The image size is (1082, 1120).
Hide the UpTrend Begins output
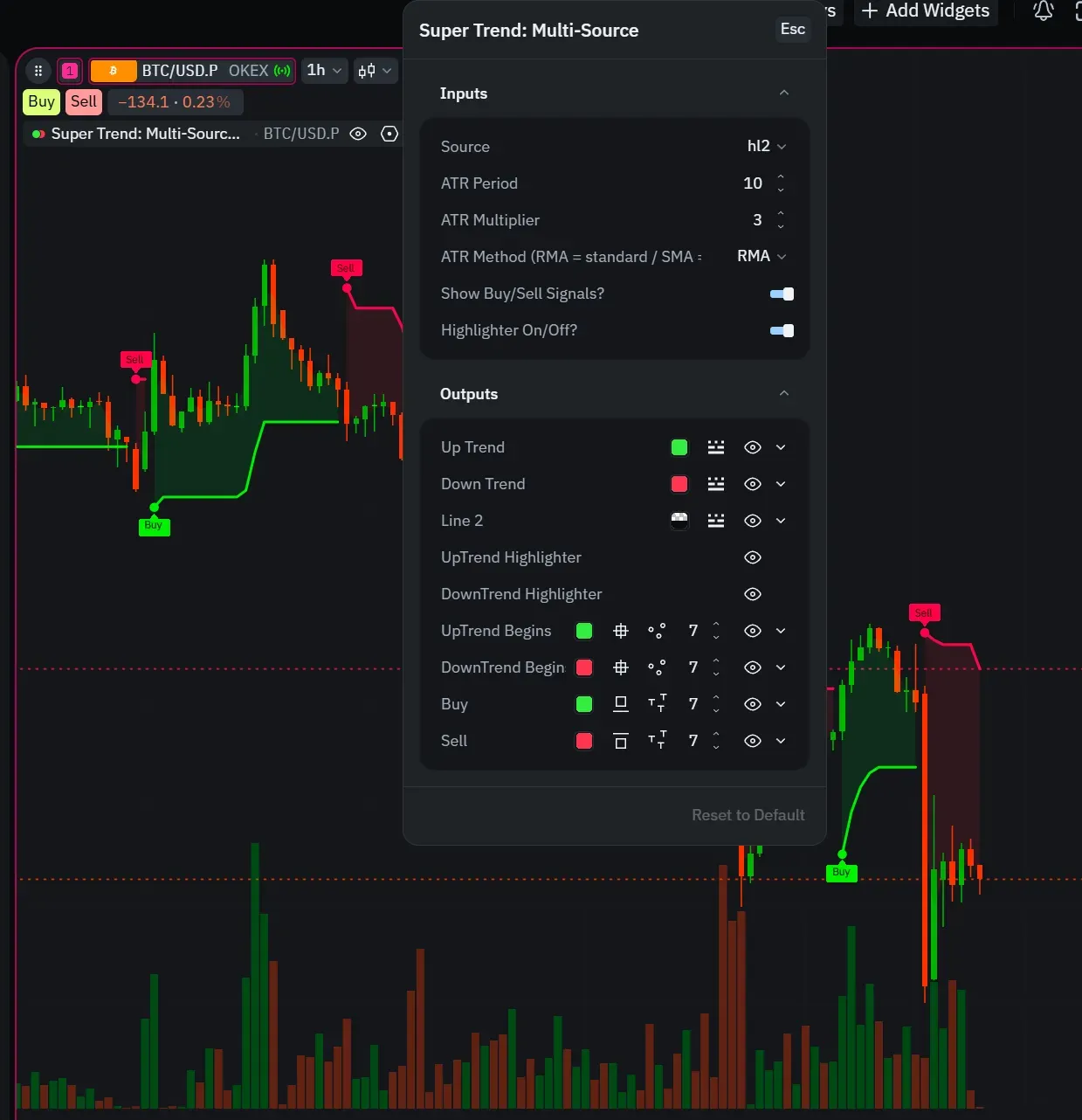point(753,631)
